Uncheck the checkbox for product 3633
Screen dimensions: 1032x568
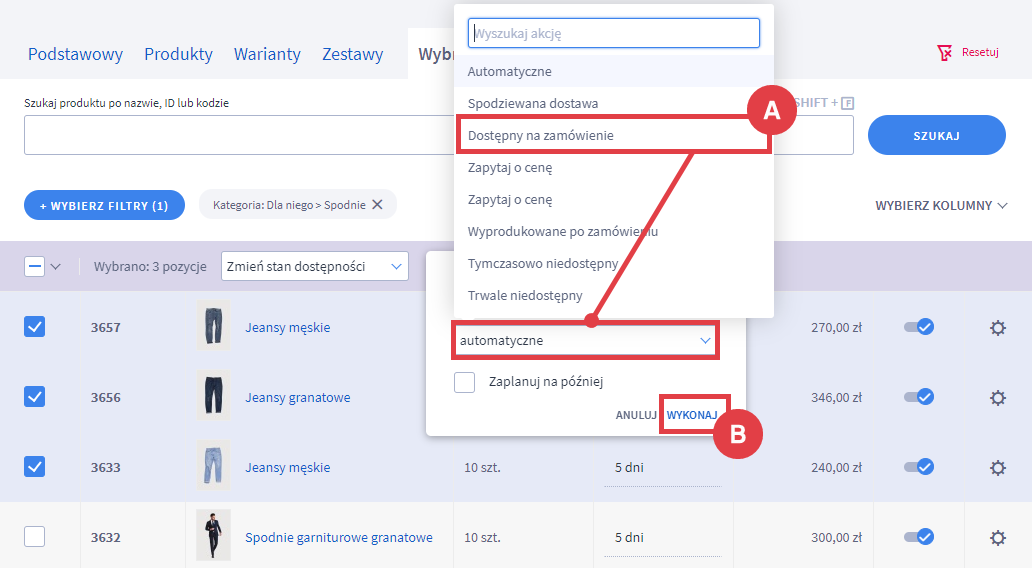(34, 467)
